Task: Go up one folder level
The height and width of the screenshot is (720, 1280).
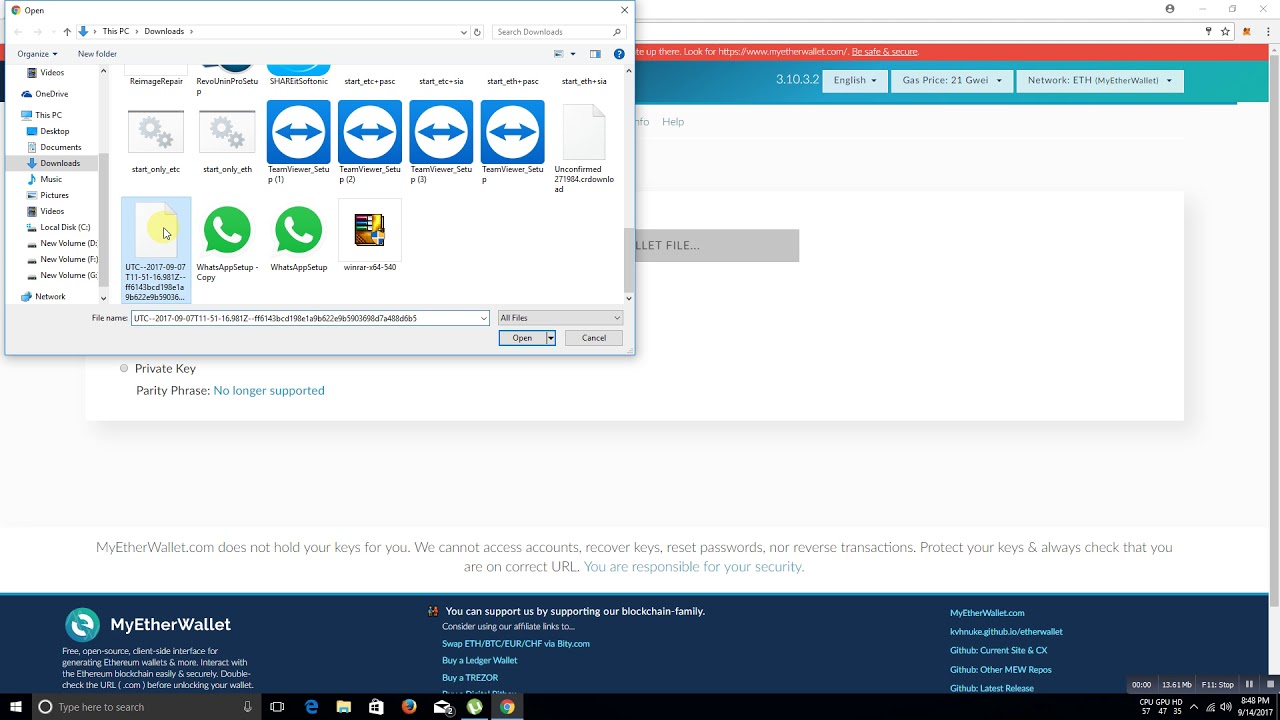Action: pyautogui.click(x=67, y=32)
